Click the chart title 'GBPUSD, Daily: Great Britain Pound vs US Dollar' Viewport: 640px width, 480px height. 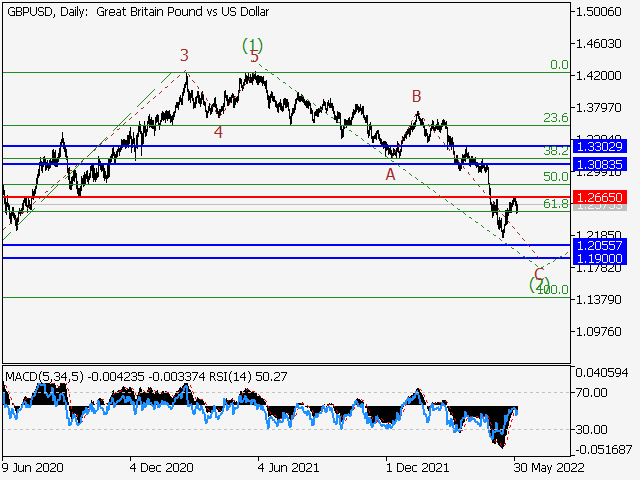coord(138,12)
